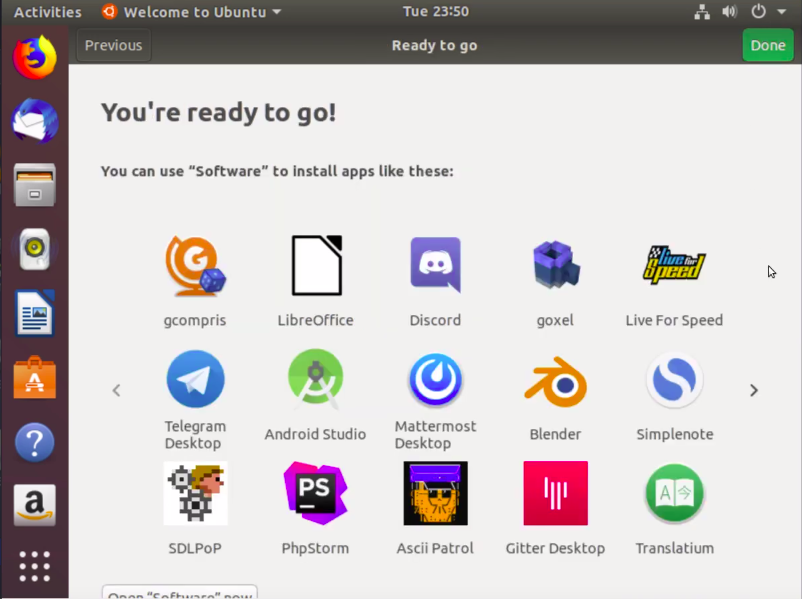Select the Ascii Patrol game icon
The image size is (802, 599).
coord(435,493)
